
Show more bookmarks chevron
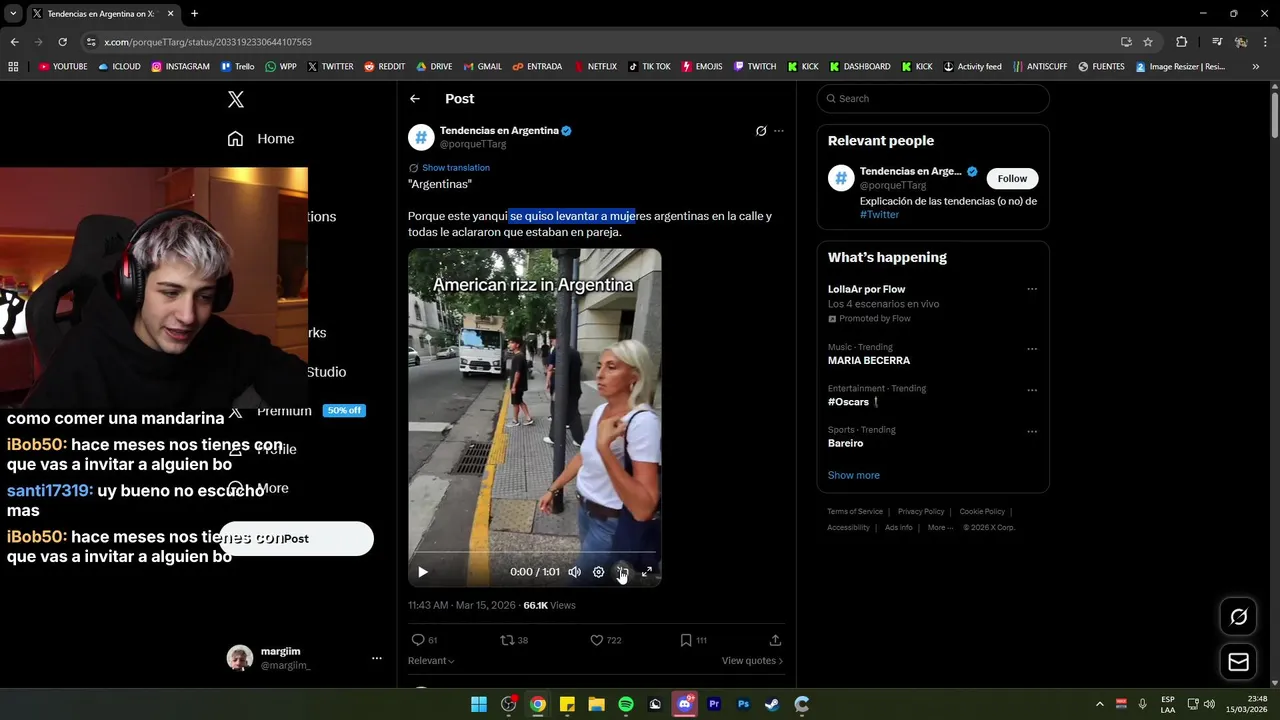click(1256, 67)
